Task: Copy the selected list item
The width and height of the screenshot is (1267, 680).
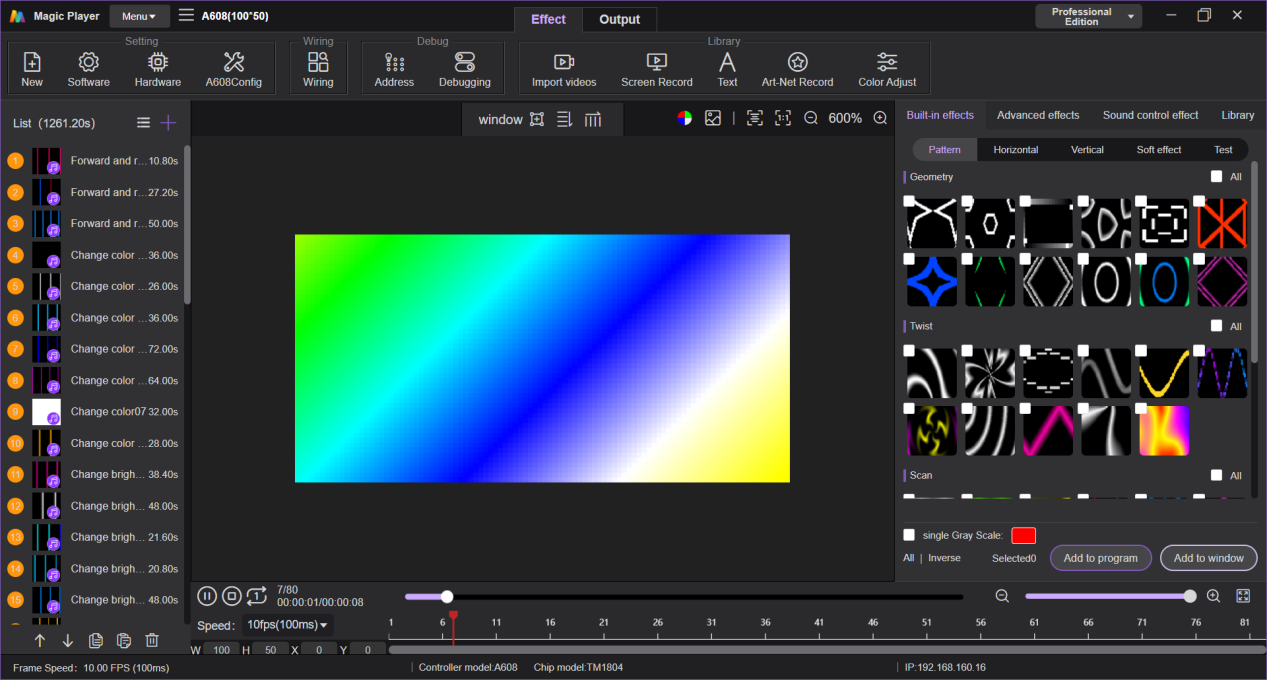Action: point(96,640)
